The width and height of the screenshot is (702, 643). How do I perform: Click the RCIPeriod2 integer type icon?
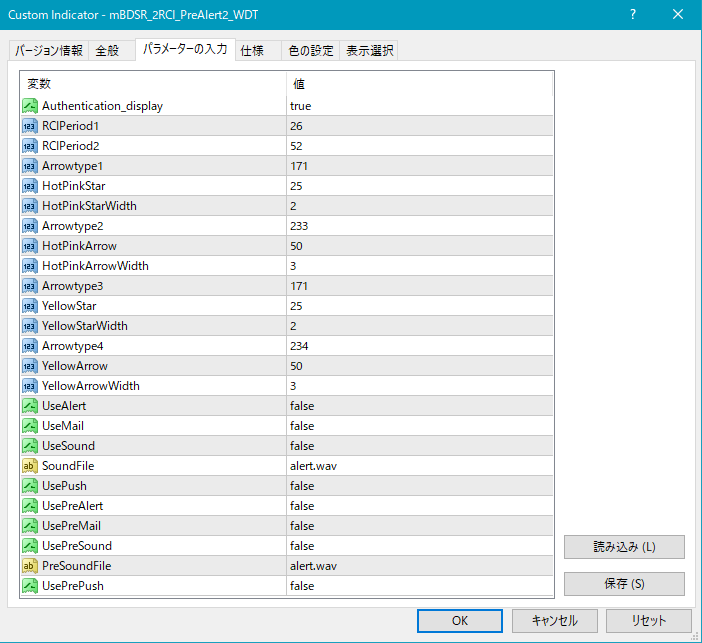(30, 146)
